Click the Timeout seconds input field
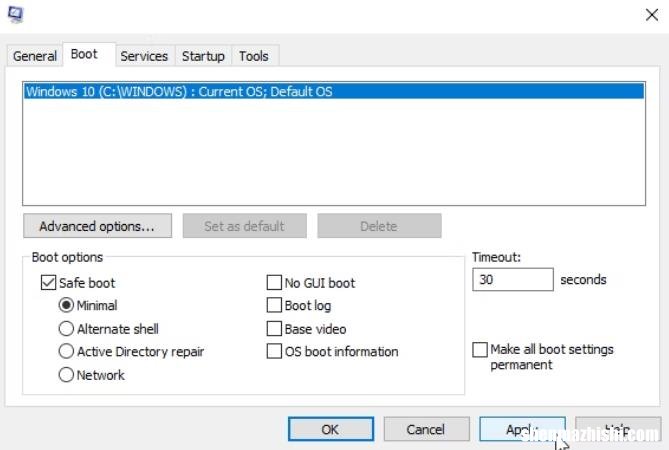This screenshot has width=669, height=450. [513, 279]
